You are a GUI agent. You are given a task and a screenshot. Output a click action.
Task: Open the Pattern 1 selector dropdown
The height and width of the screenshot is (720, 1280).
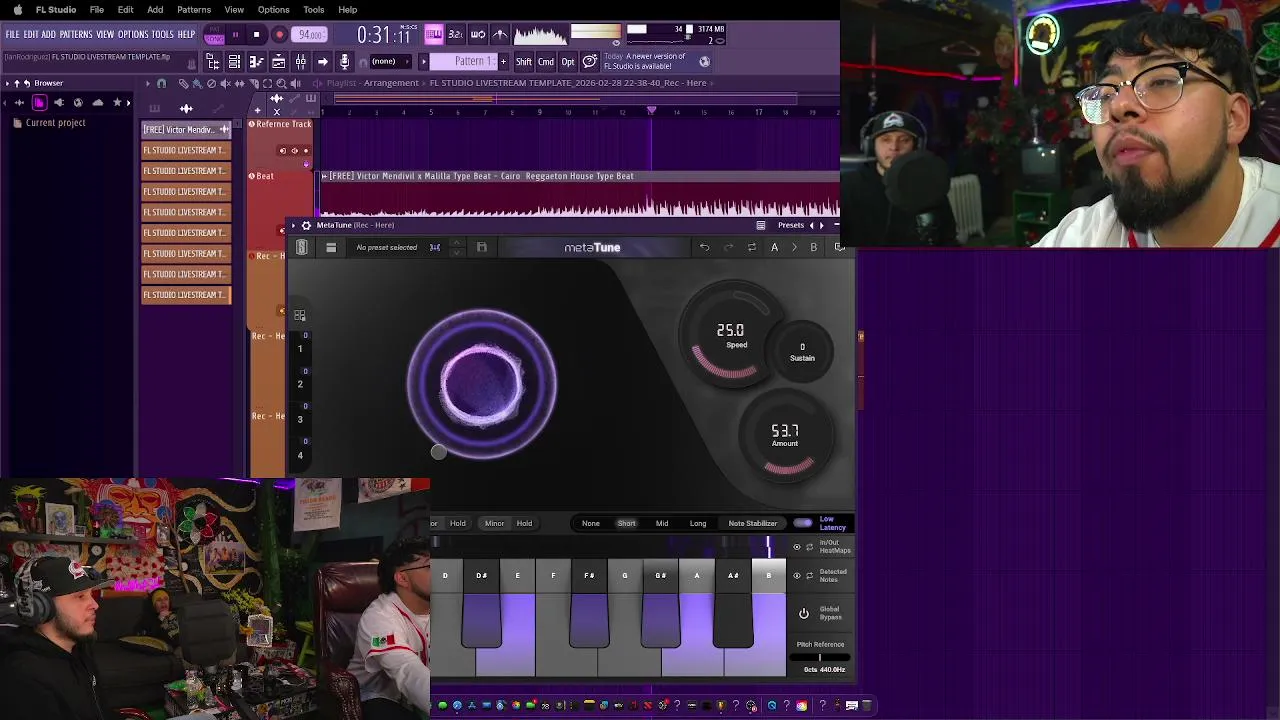point(475,62)
